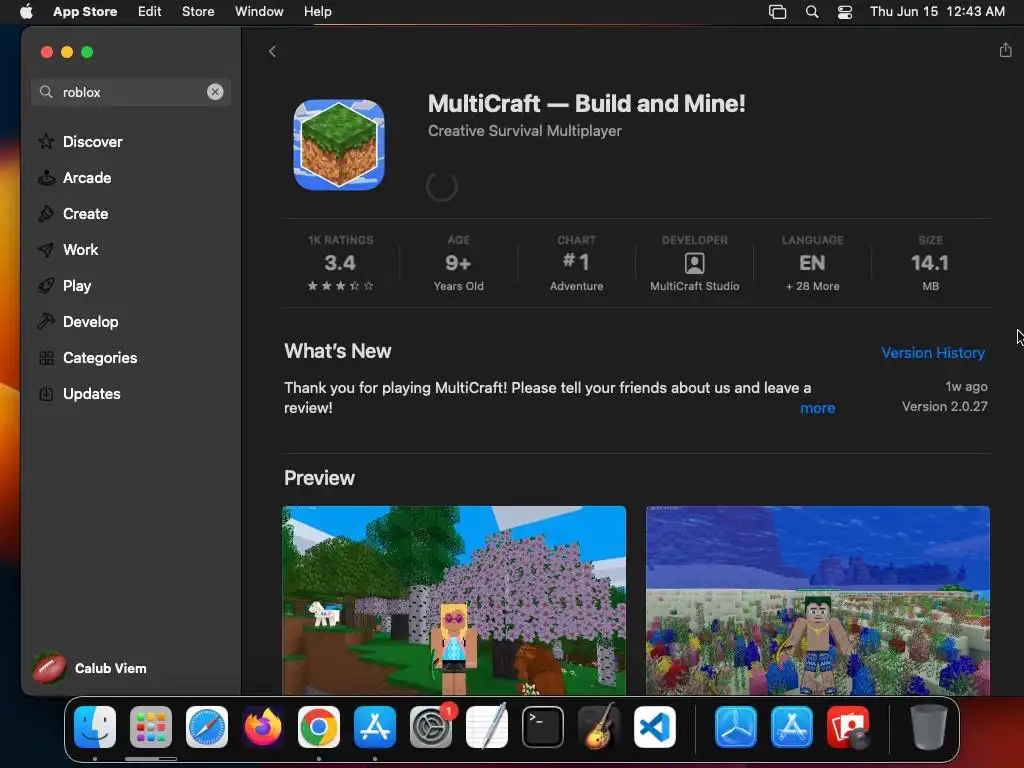Viewport: 1024px width, 768px height.
Task: Open the #1 Adventure chart badge
Action: (577, 263)
